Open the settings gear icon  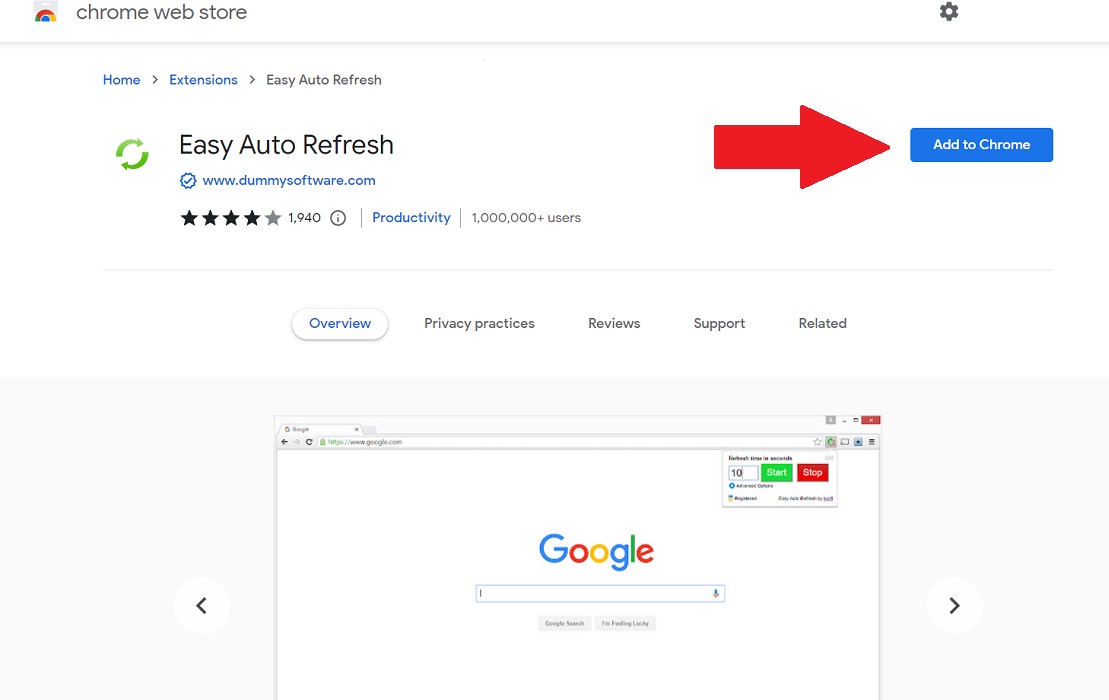tap(948, 12)
